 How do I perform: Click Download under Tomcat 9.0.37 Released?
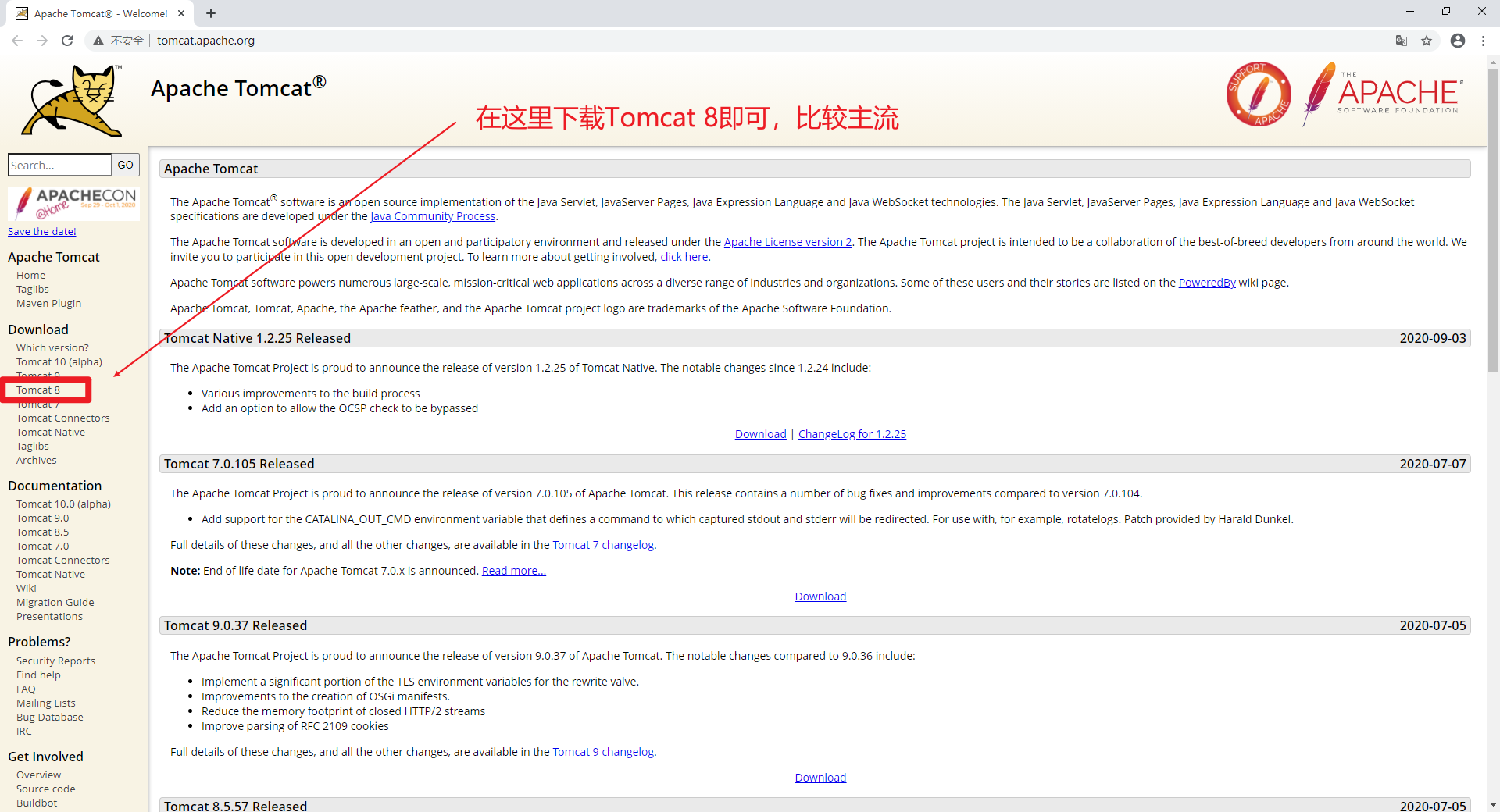coord(820,778)
